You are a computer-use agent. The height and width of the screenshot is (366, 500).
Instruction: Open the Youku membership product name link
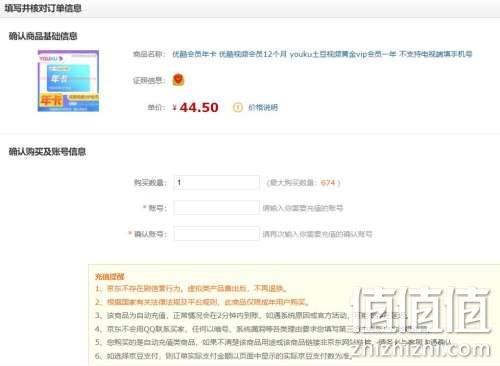(x=322, y=54)
